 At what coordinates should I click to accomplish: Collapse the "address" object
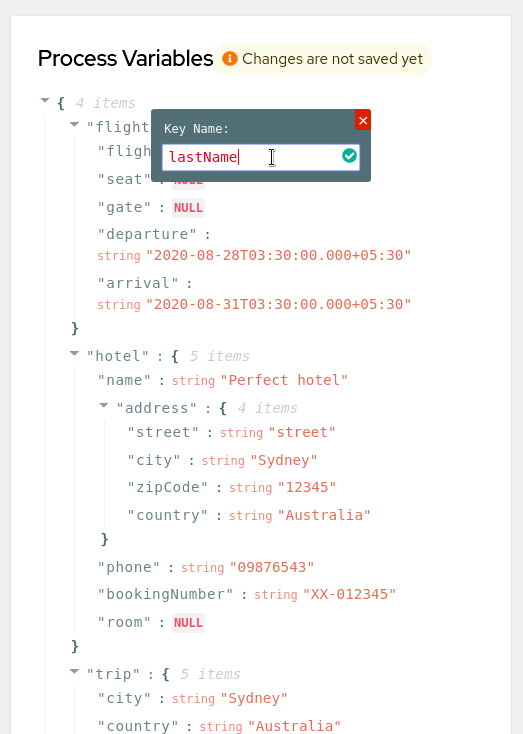[104, 405]
